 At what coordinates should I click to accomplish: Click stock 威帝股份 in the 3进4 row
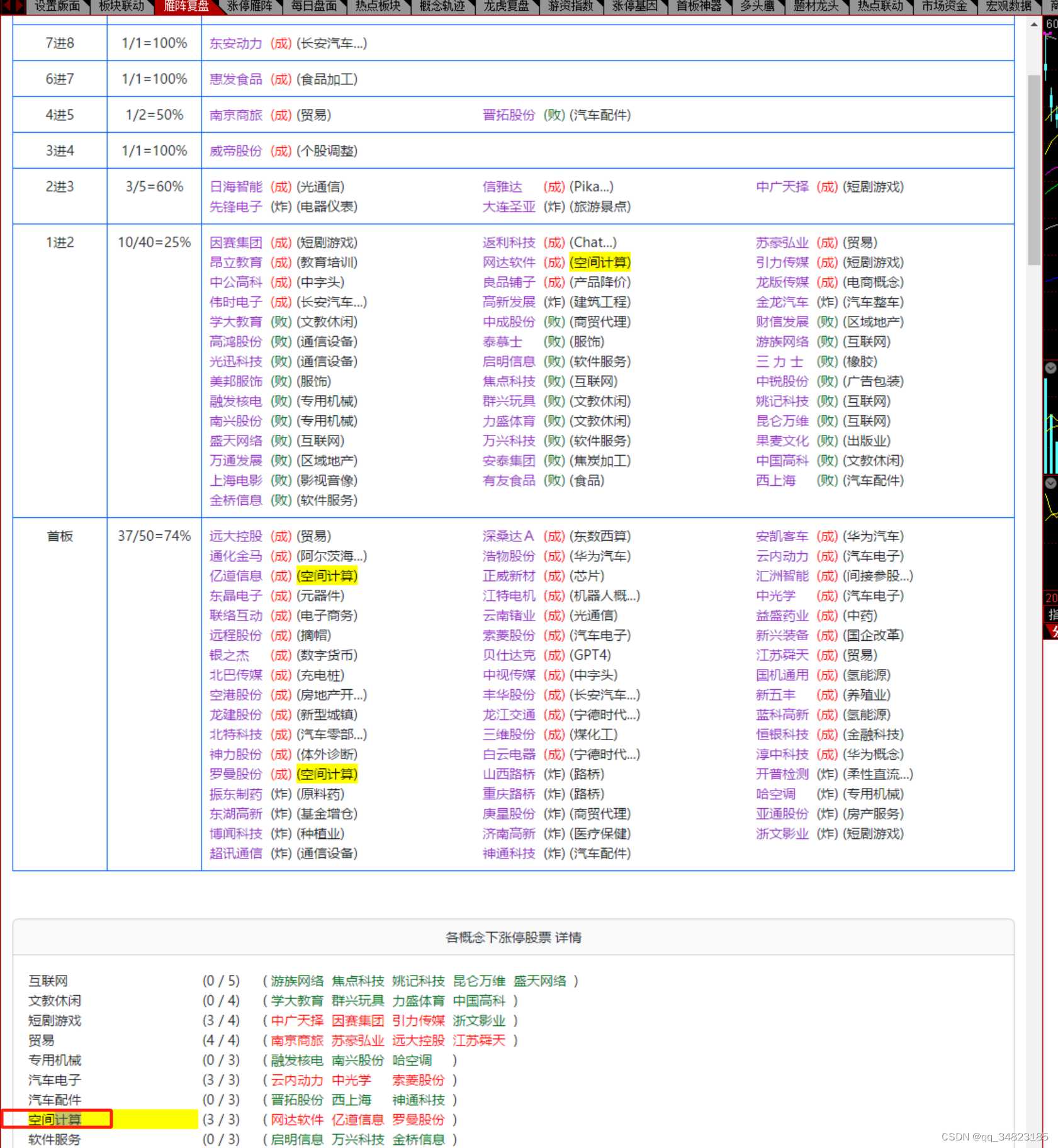[x=236, y=151]
